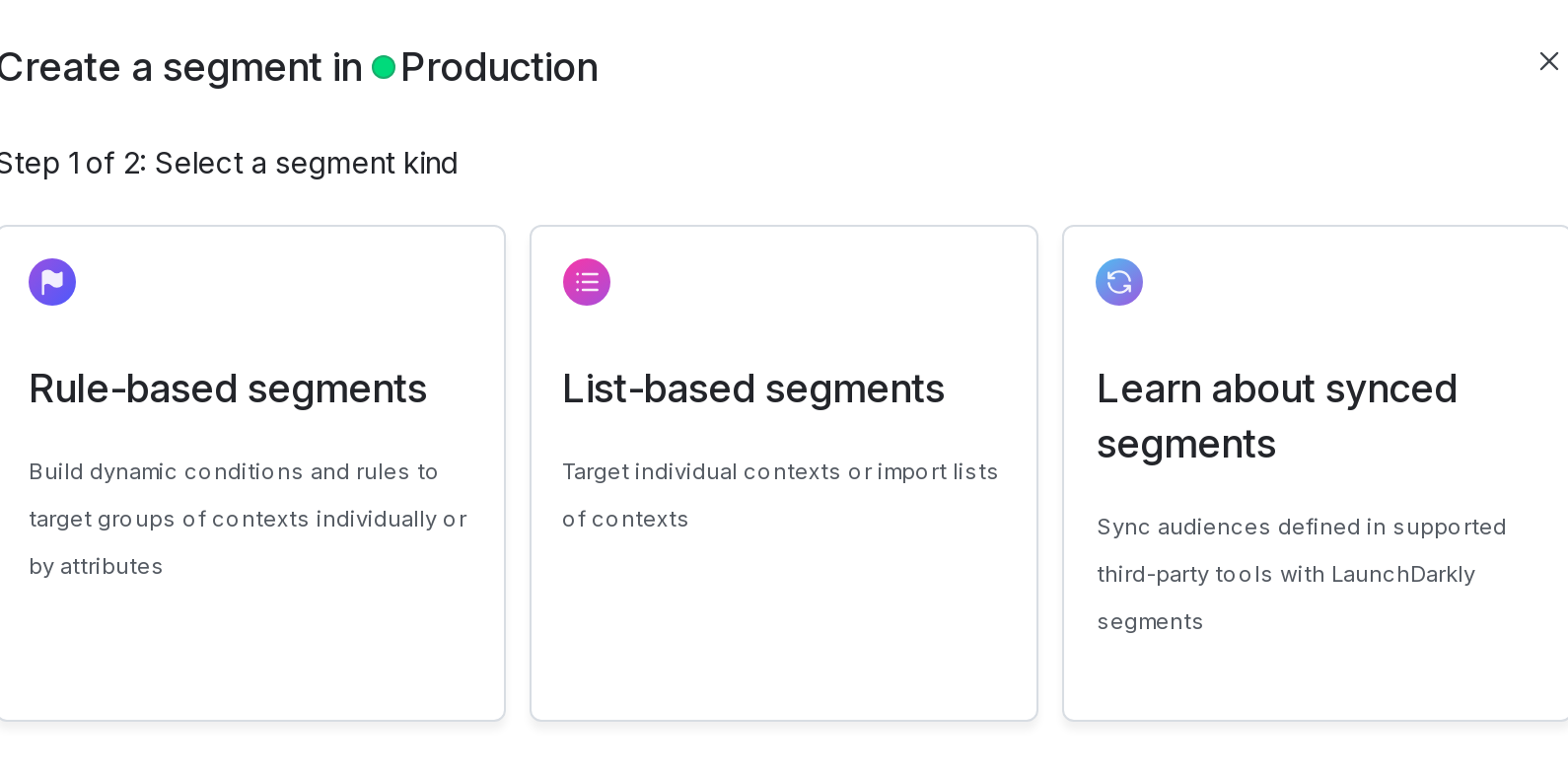This screenshot has width=1568, height=777.
Task: Click blank area right of the sync icon
Action: 1341,282
